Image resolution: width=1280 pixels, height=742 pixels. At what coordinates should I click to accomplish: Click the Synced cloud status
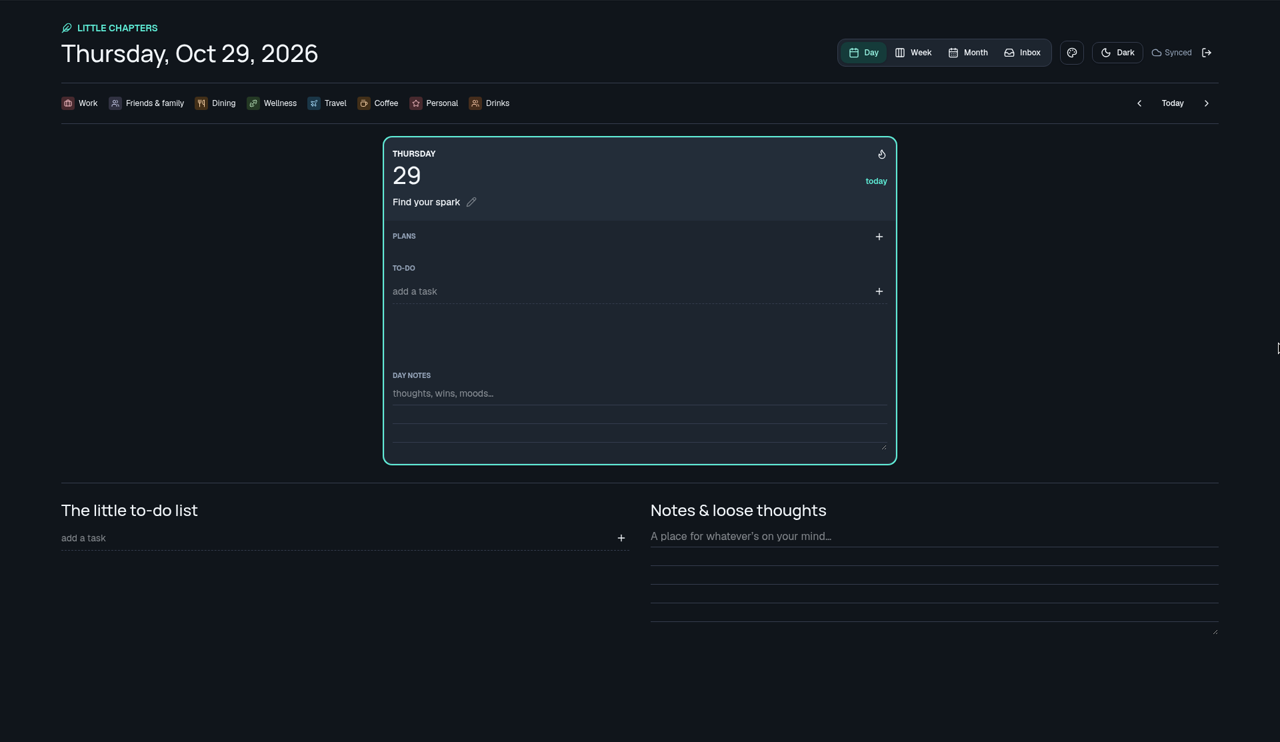pyautogui.click(x=1171, y=53)
